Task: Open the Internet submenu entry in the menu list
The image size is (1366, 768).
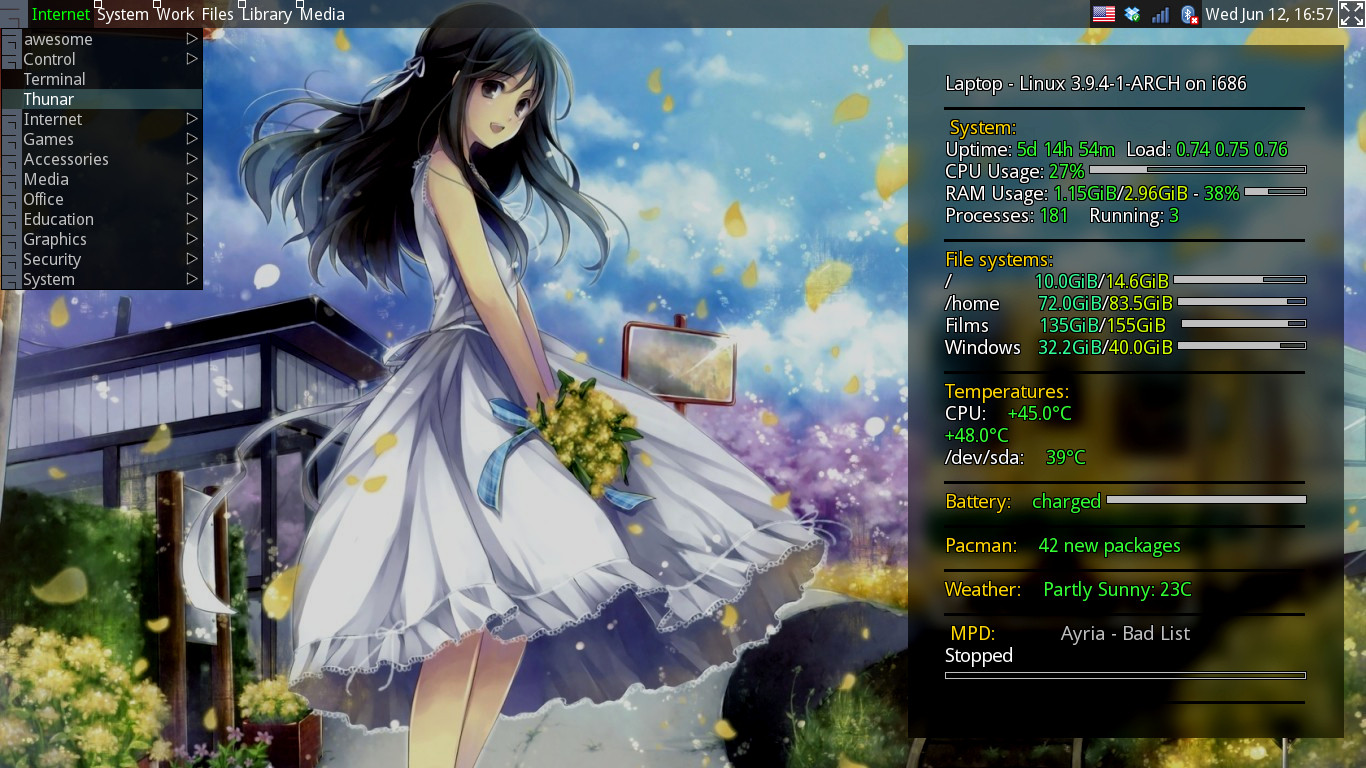Action: (x=101, y=119)
